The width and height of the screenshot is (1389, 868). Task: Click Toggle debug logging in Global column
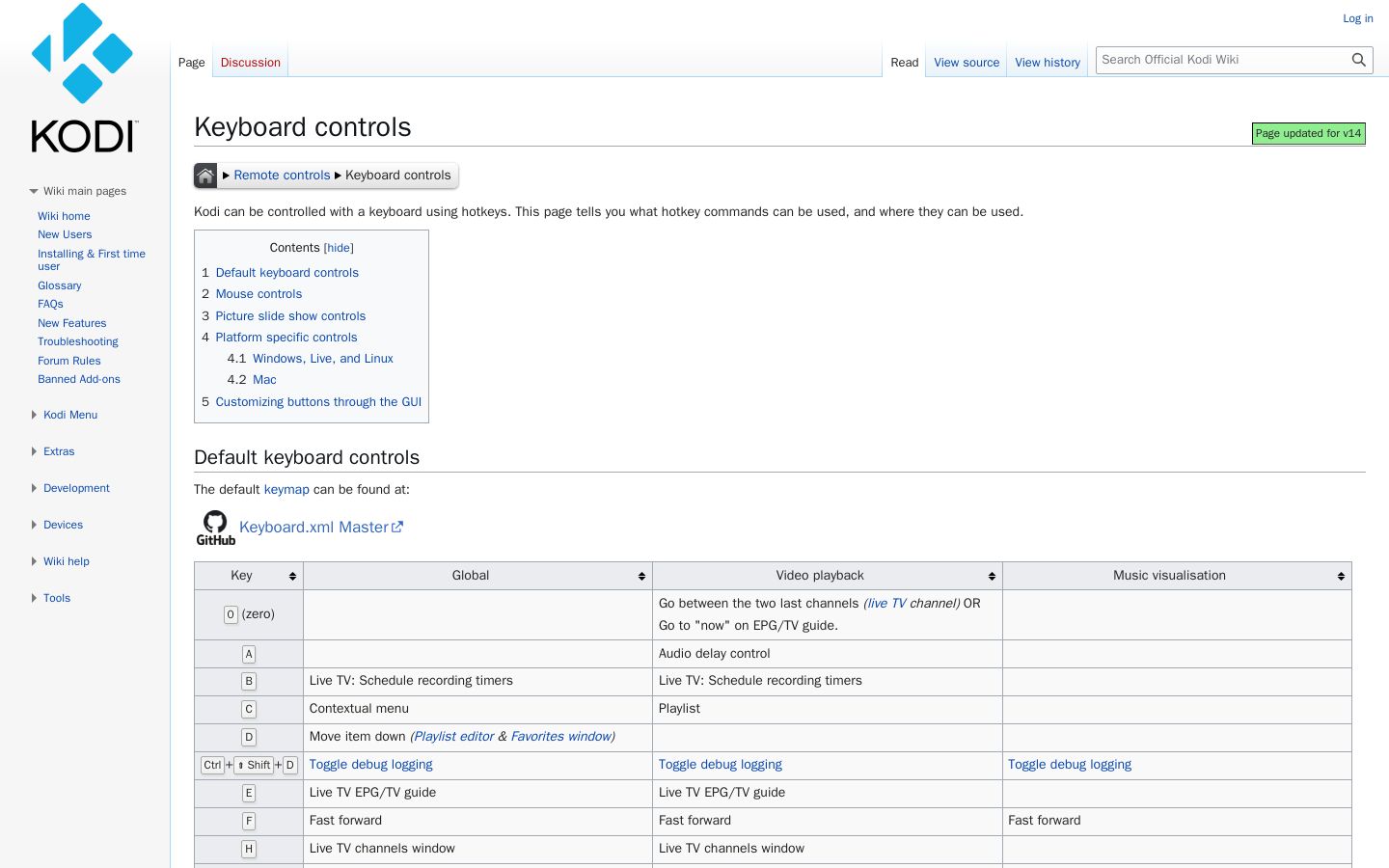tap(371, 765)
